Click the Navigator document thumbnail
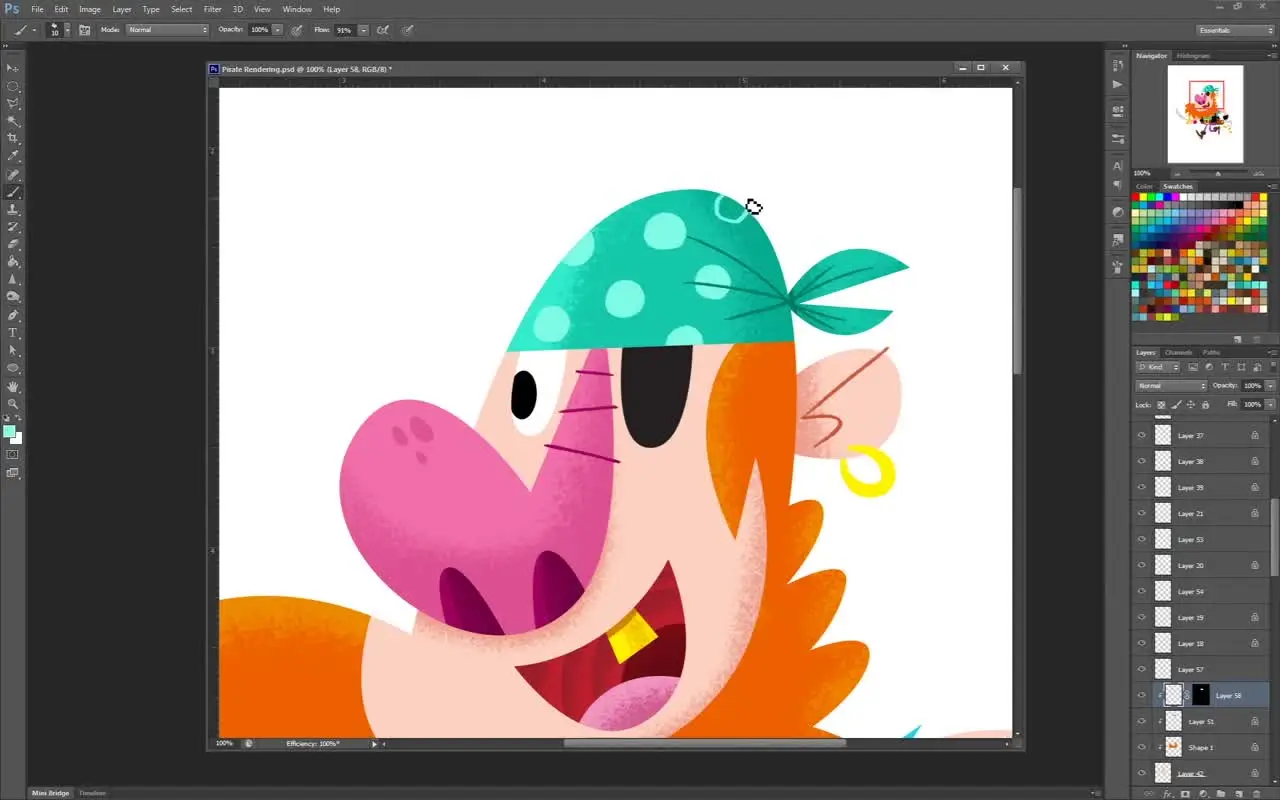 coord(1205,114)
